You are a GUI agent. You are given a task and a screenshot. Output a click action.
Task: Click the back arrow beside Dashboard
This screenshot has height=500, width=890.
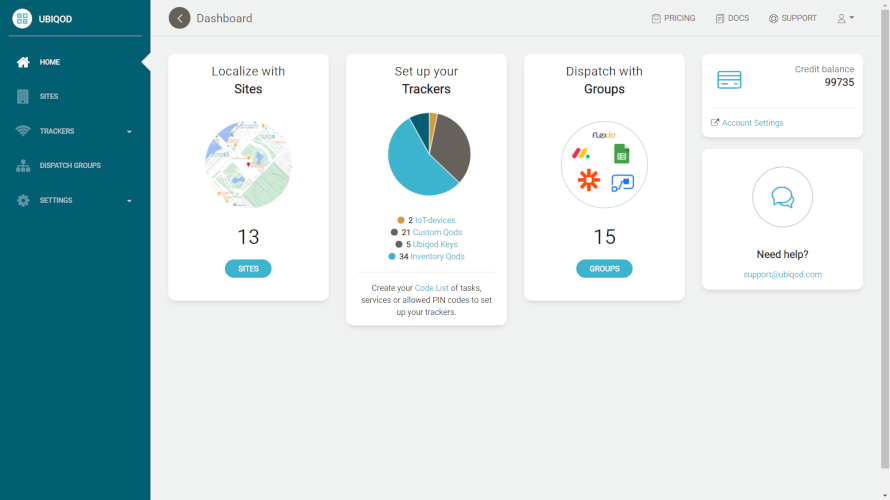(x=179, y=18)
